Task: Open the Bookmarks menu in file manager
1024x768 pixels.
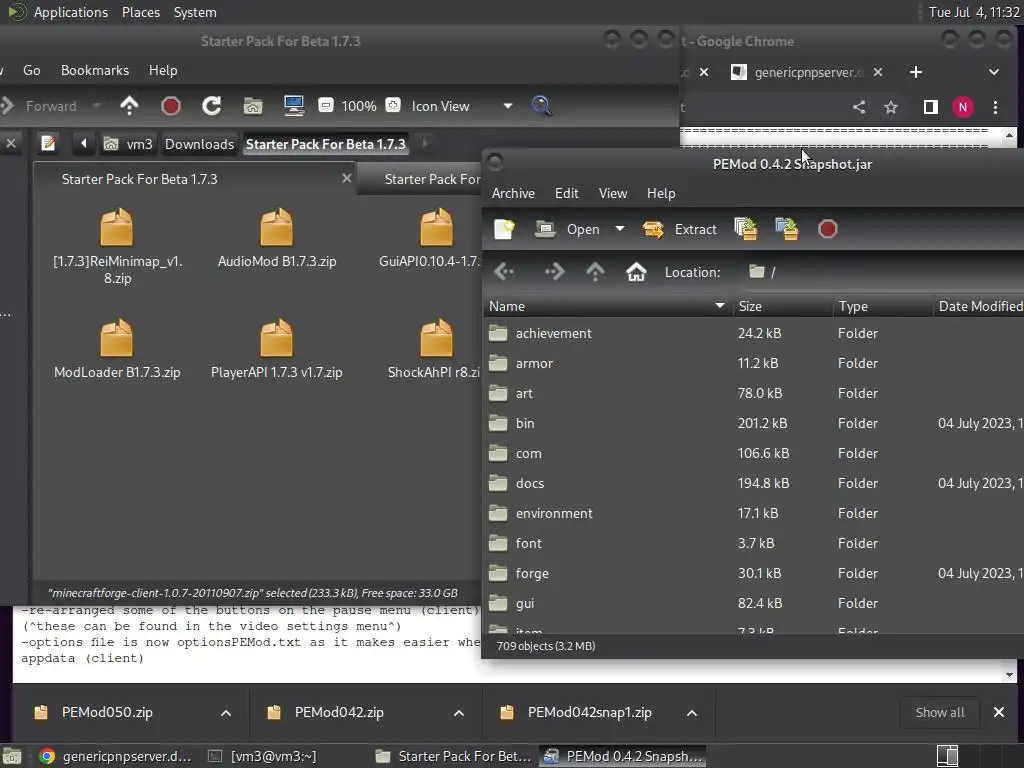Action: (x=95, y=71)
